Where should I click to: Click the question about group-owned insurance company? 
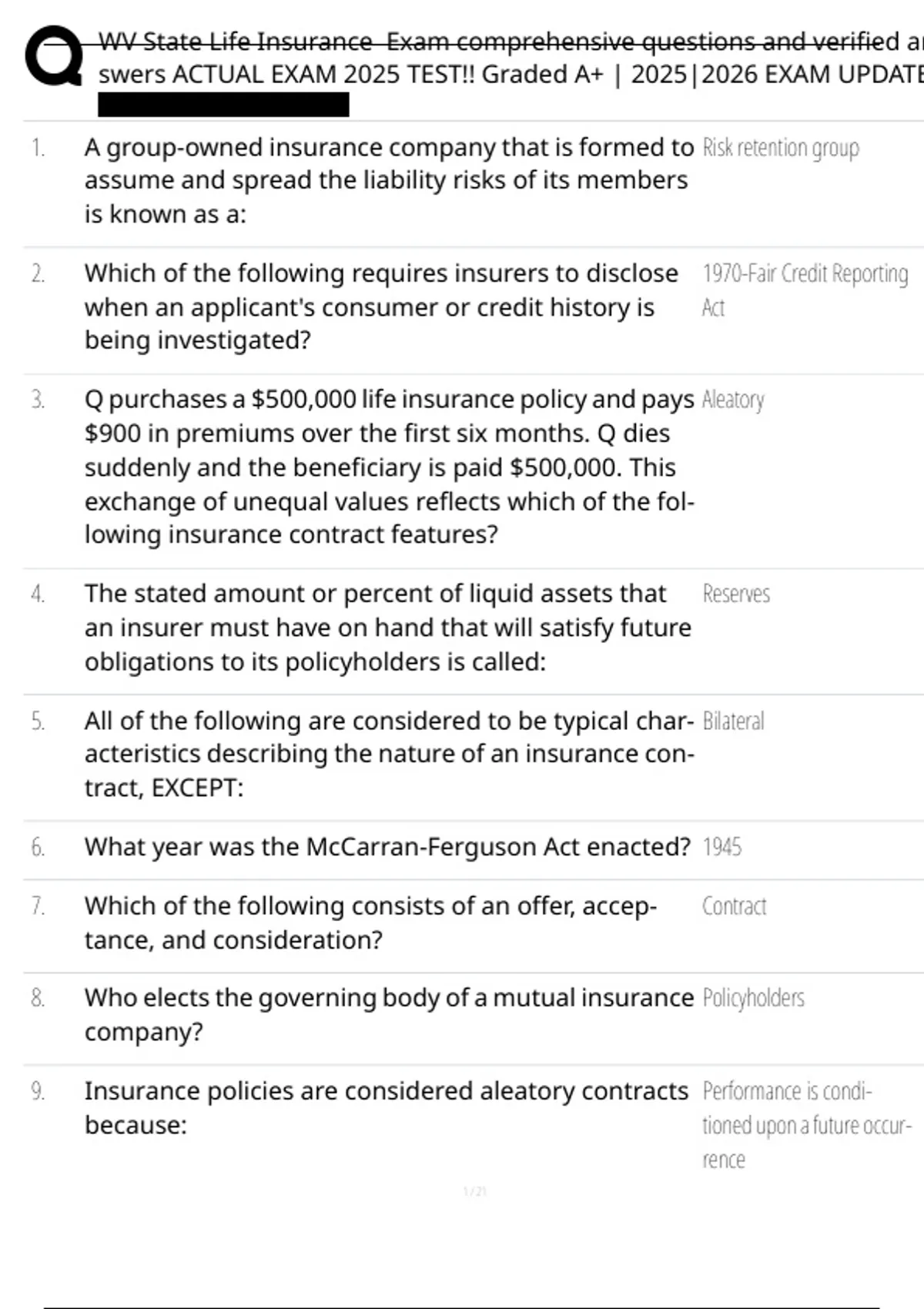coord(387,180)
